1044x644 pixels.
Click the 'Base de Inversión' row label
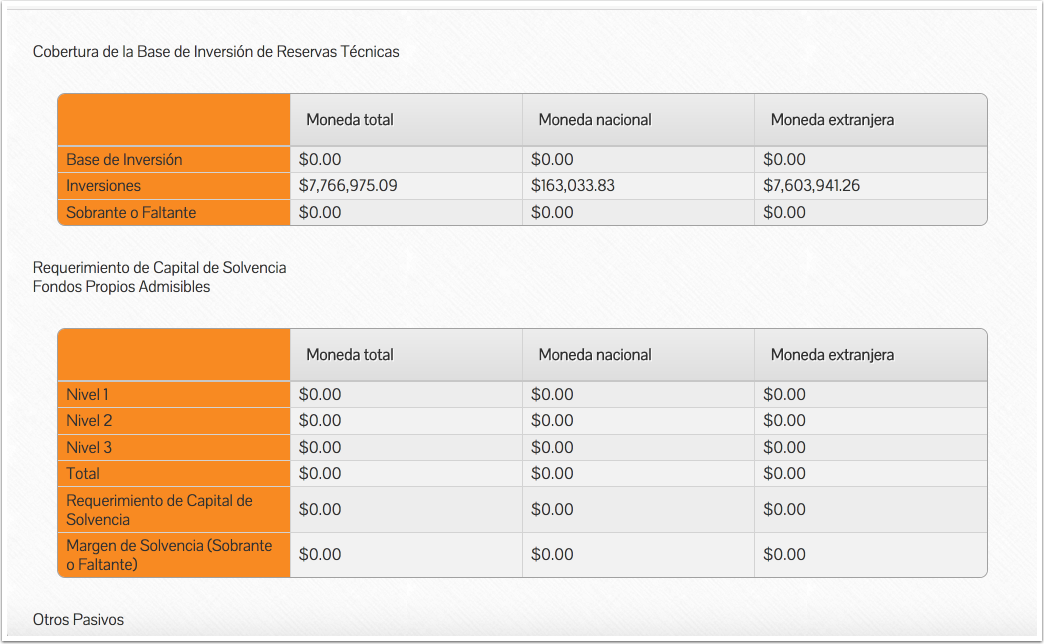124,160
